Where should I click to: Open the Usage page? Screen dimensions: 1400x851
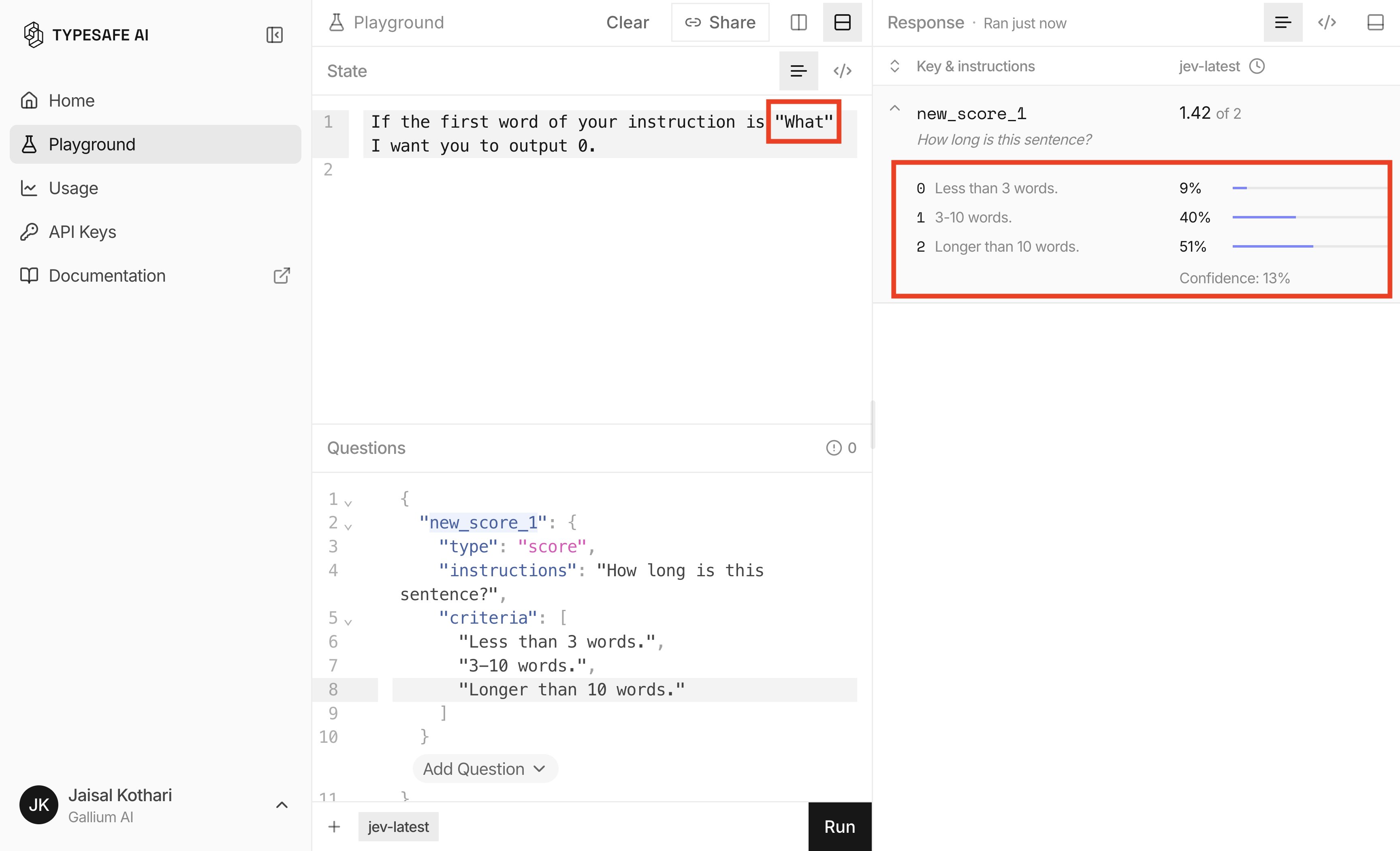155,188
